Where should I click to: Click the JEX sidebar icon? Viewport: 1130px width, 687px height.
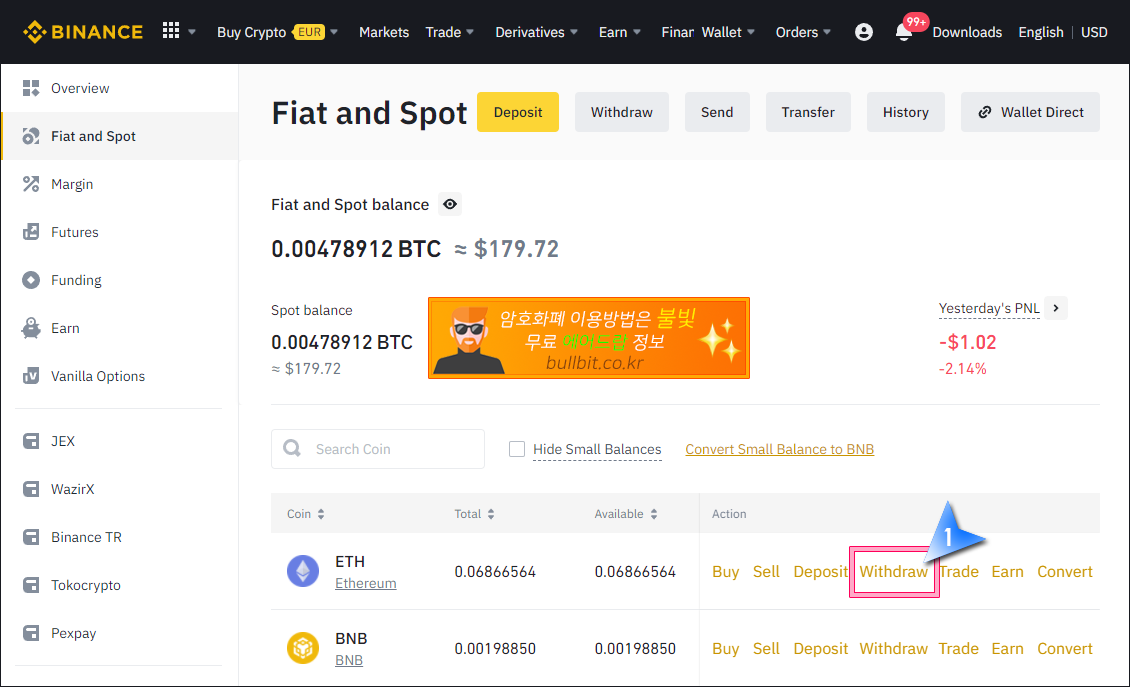(31, 441)
